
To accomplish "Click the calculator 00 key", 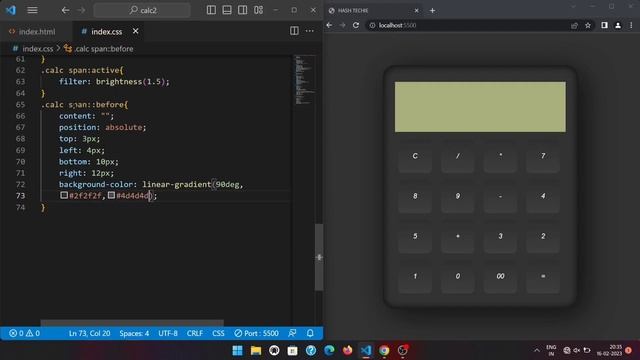I will (500, 276).
